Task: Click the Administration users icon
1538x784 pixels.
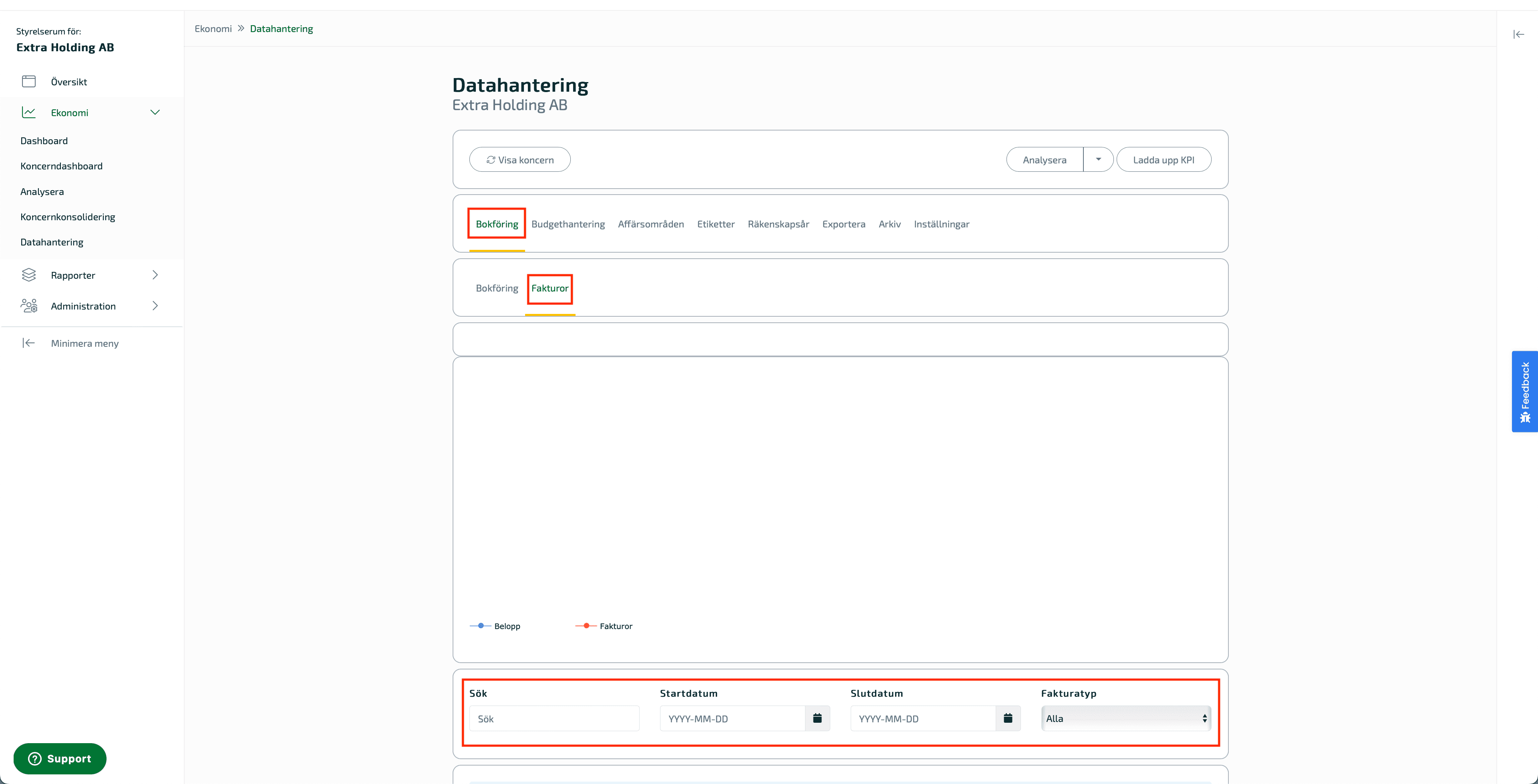Action: coord(29,306)
